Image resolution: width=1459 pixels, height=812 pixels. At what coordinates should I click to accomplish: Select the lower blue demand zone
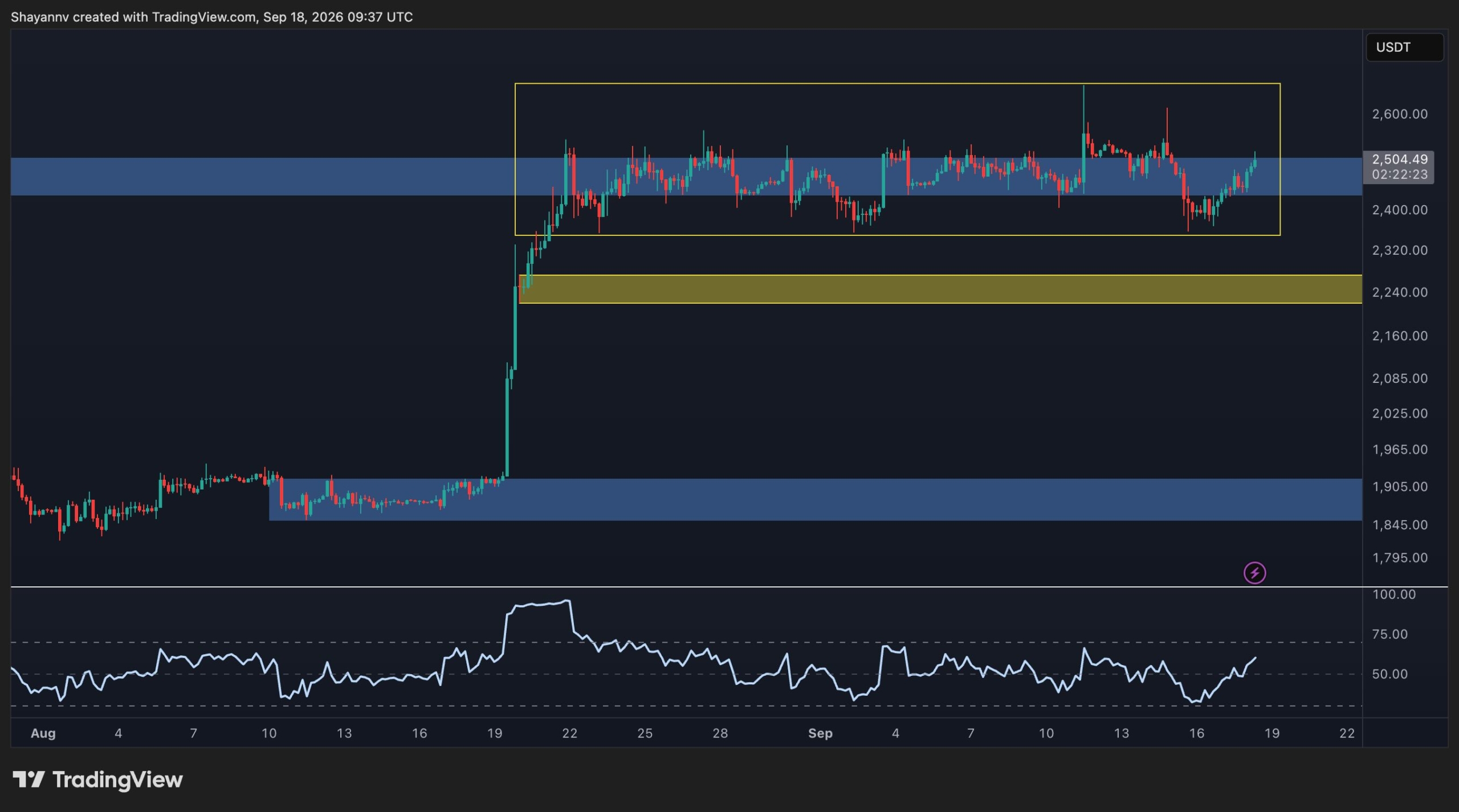click(x=815, y=499)
